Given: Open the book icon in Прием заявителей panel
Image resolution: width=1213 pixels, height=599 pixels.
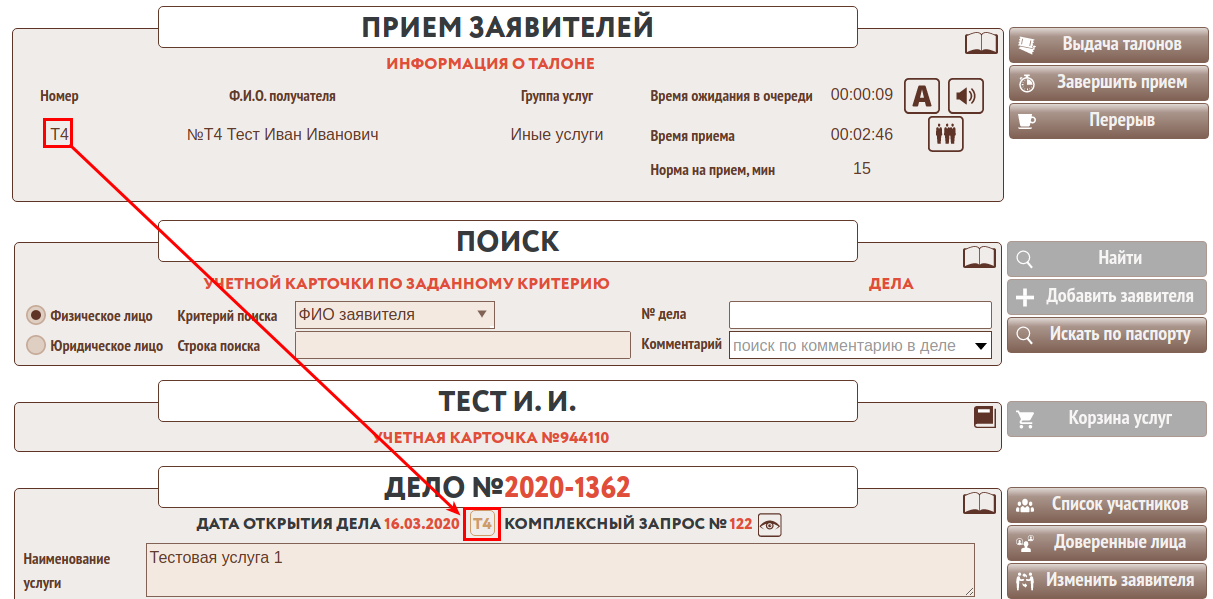Looking at the screenshot, I should pyautogui.click(x=981, y=43).
